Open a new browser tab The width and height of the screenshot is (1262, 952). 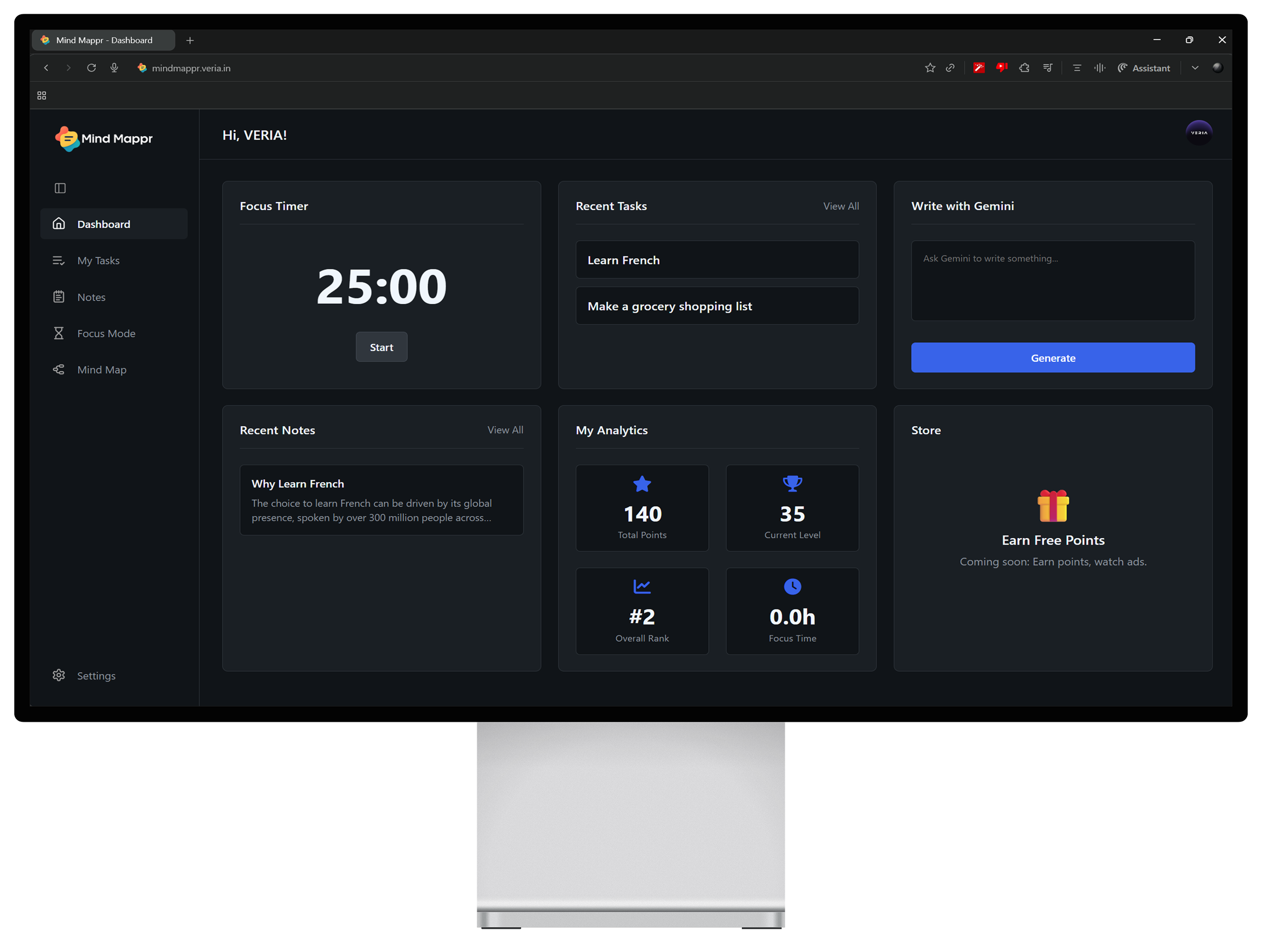[190, 40]
